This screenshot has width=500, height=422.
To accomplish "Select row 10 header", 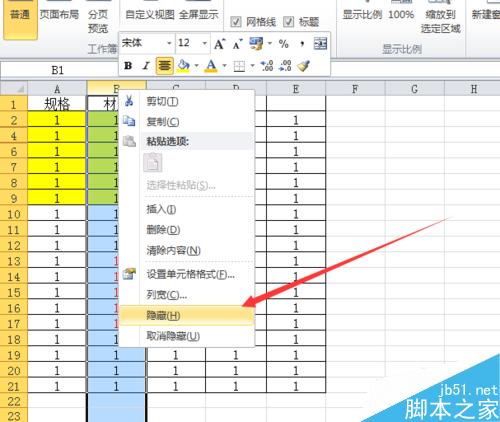I will pyautogui.click(x=14, y=214).
